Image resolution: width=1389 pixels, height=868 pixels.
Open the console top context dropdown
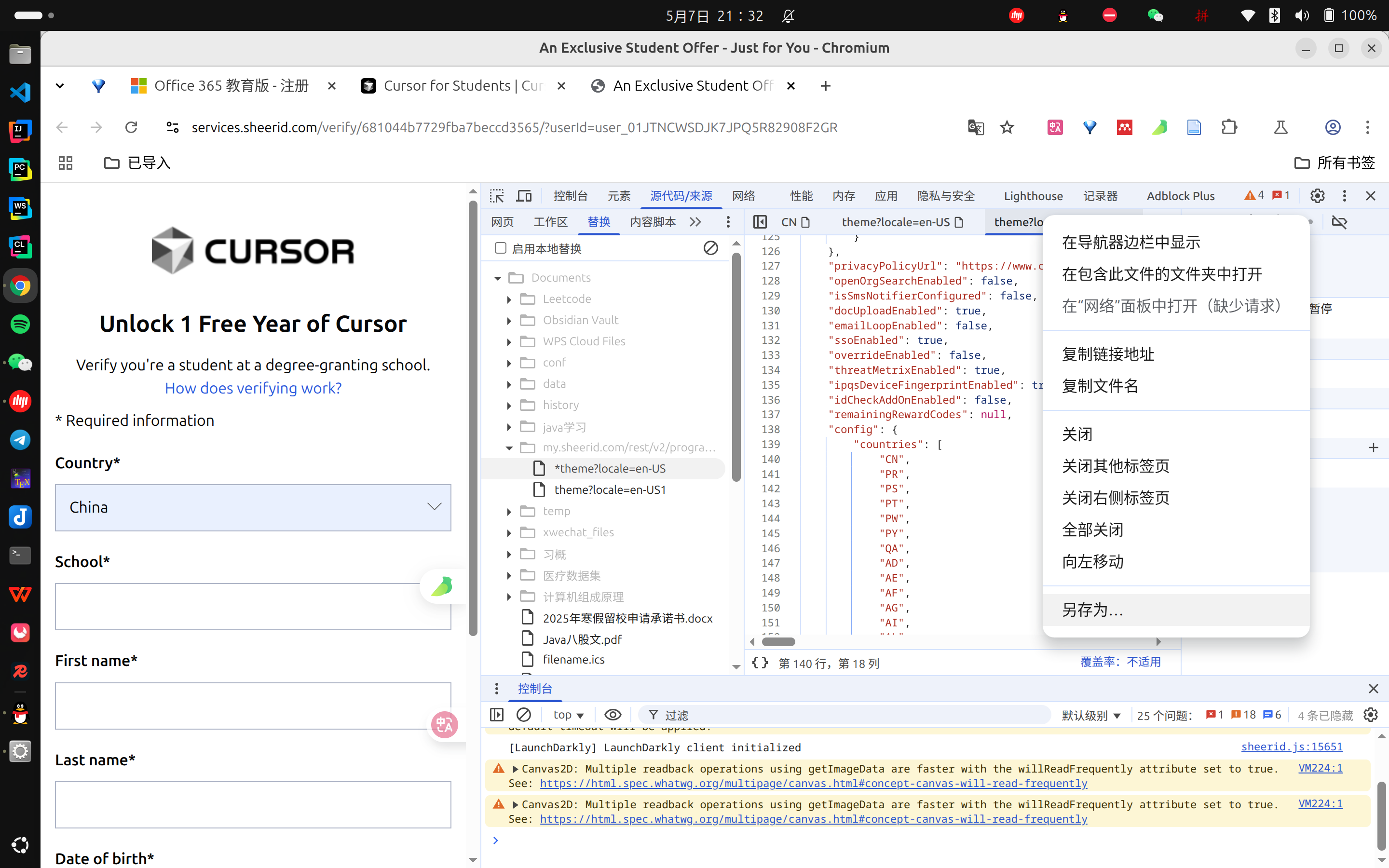coord(568,715)
